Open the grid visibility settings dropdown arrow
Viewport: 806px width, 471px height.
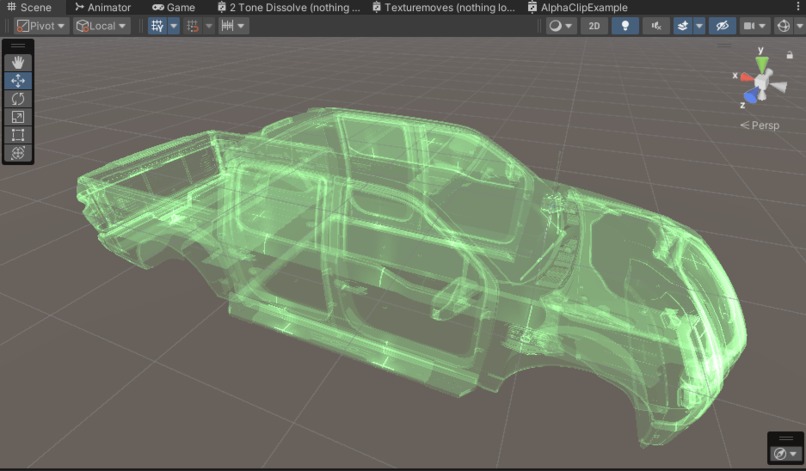tap(174, 26)
